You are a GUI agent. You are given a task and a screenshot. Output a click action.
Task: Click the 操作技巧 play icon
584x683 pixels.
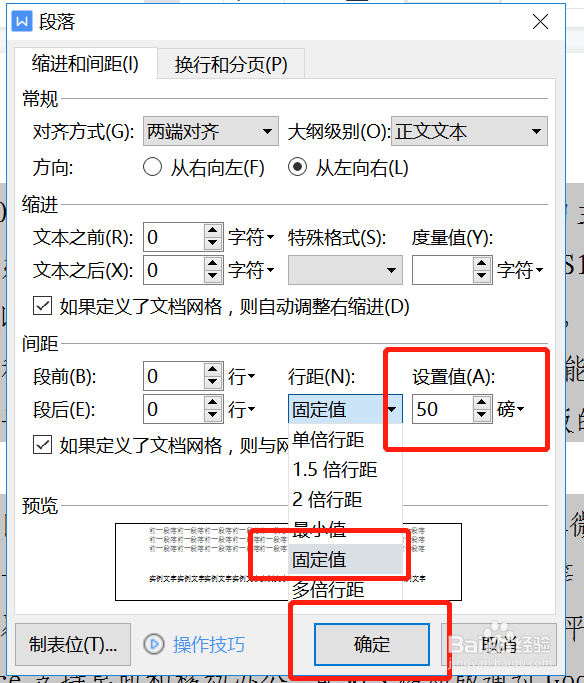click(x=154, y=644)
